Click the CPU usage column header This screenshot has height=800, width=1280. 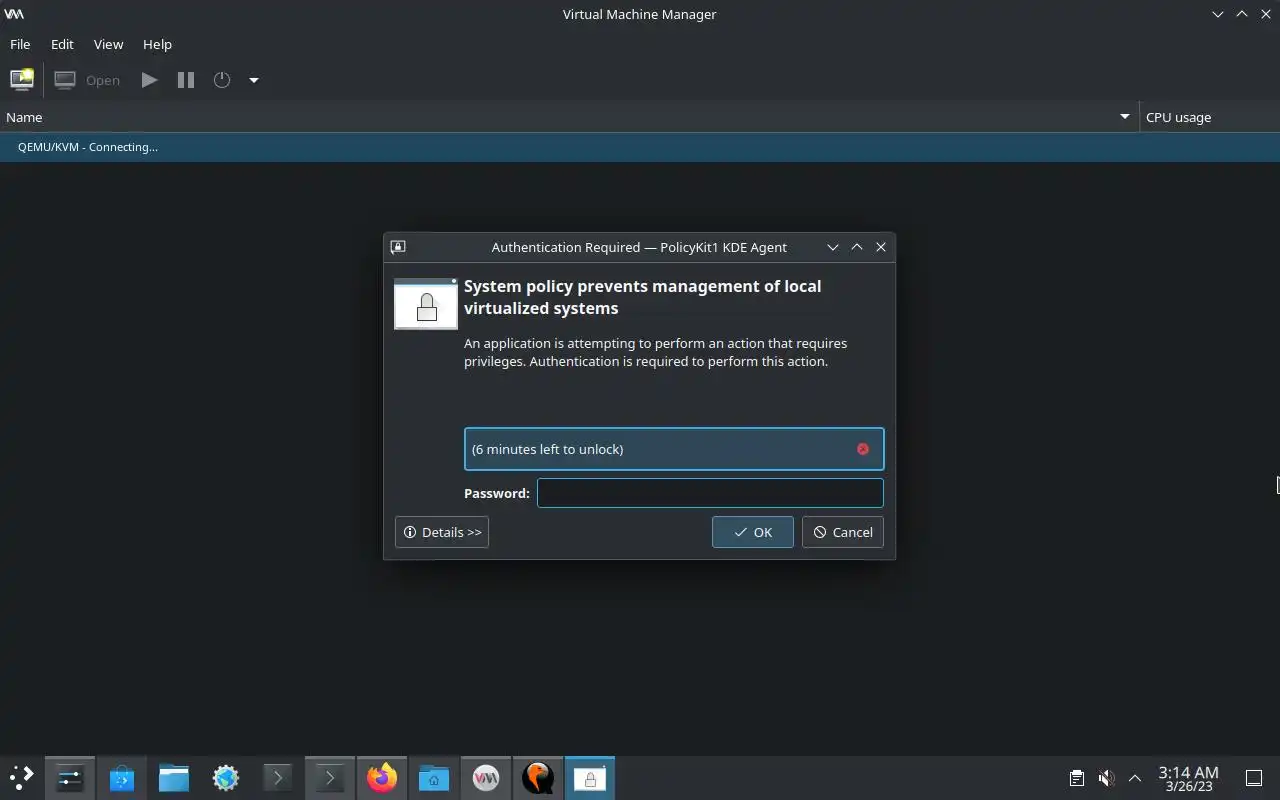1210,117
